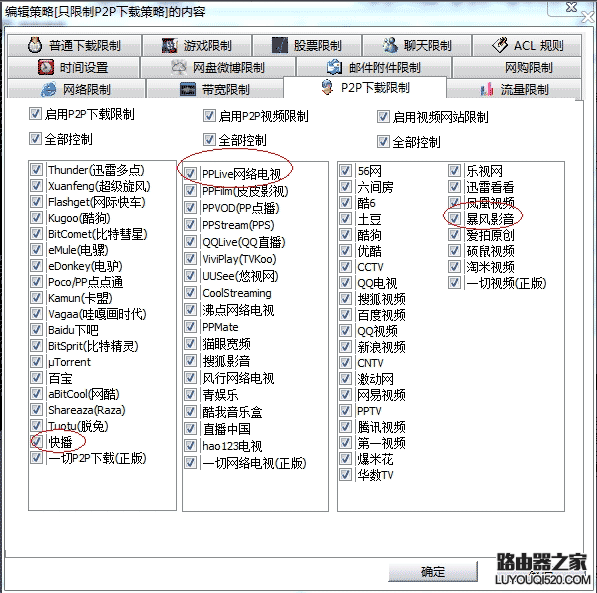Toggle 快播 checkbox
The width and height of the screenshot is (597, 593).
(x=37, y=441)
